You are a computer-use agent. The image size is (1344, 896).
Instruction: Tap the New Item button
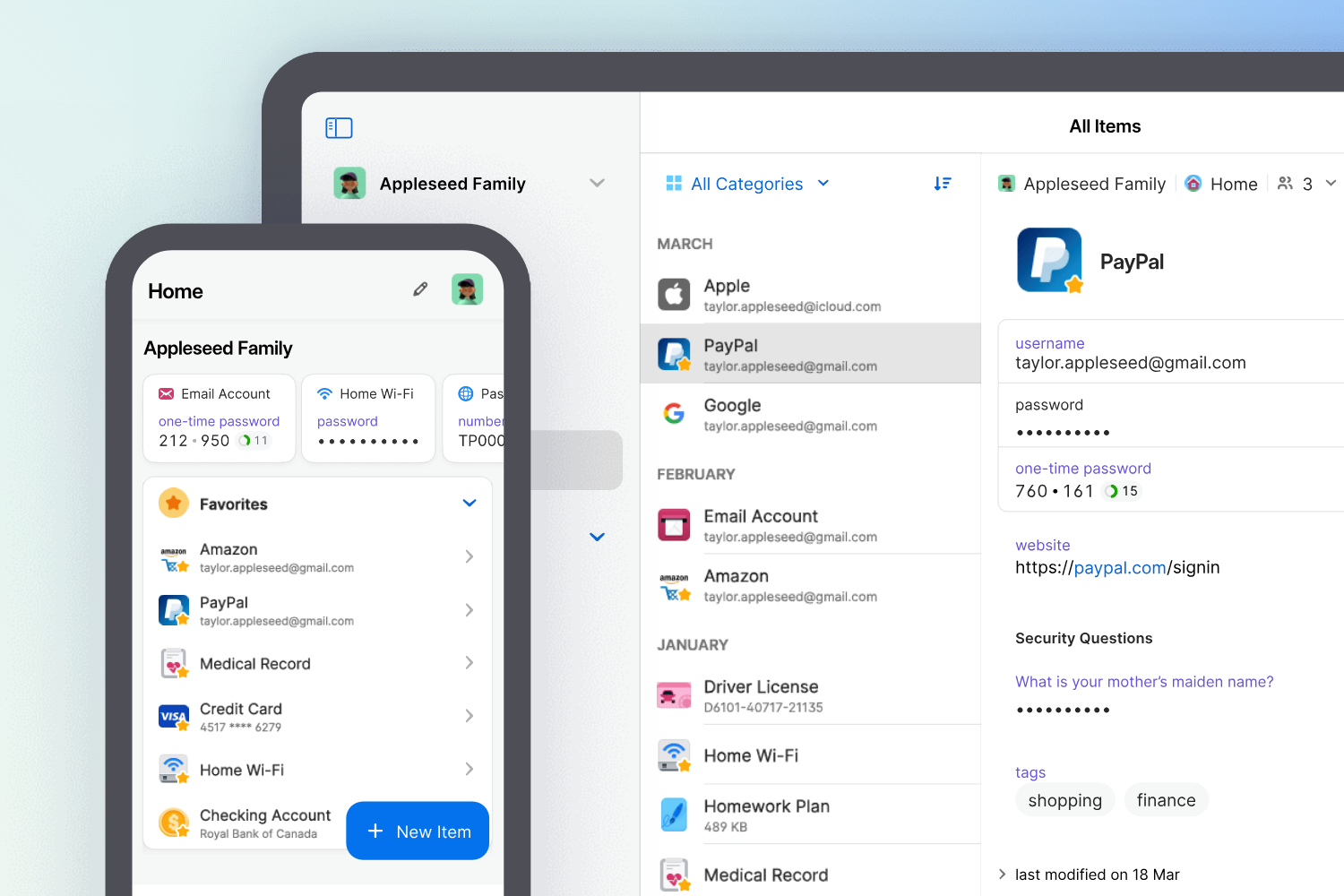[418, 831]
